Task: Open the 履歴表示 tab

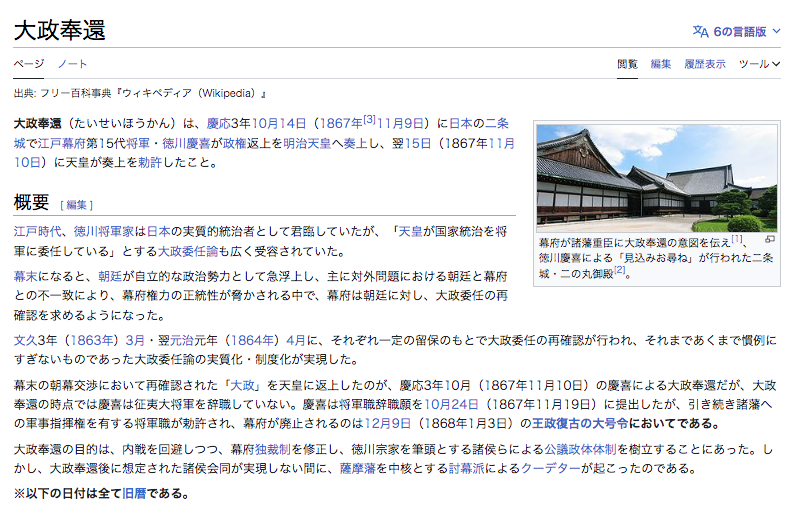Action: click(x=705, y=64)
